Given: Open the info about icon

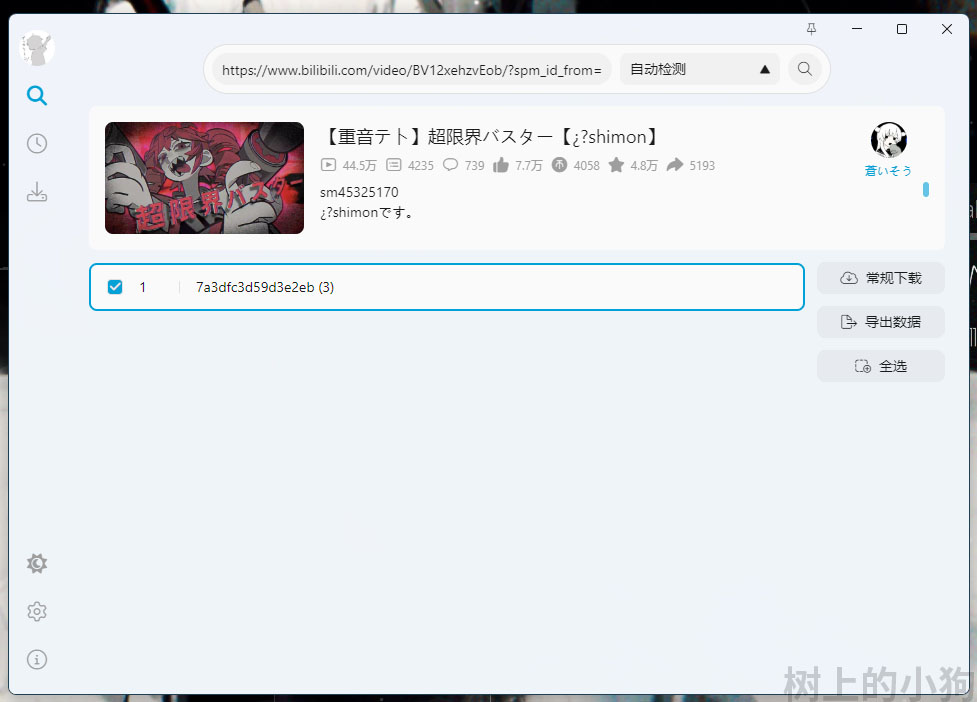Looking at the screenshot, I should 37,660.
